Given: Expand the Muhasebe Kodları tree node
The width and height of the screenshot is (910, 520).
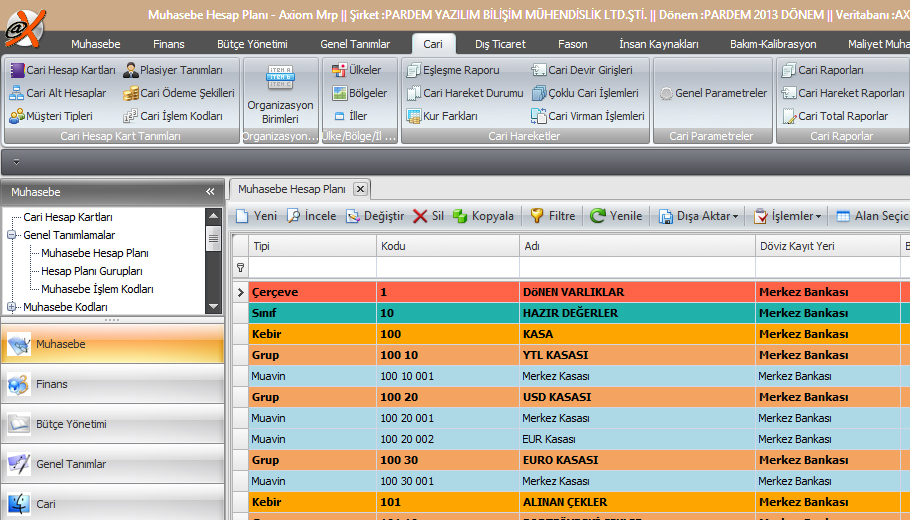Looking at the screenshot, I should [x=11, y=307].
